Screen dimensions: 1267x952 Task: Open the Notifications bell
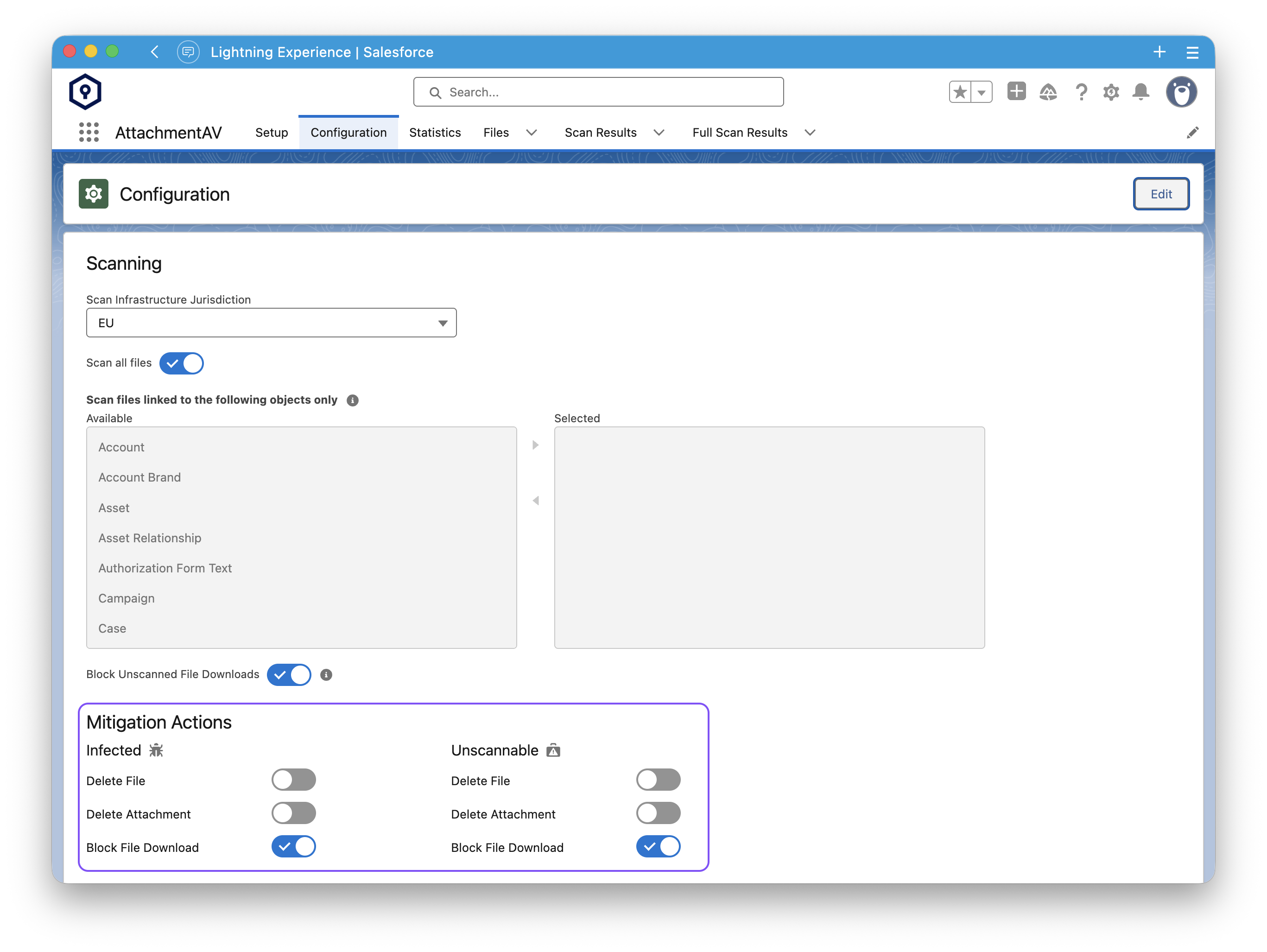click(1141, 92)
